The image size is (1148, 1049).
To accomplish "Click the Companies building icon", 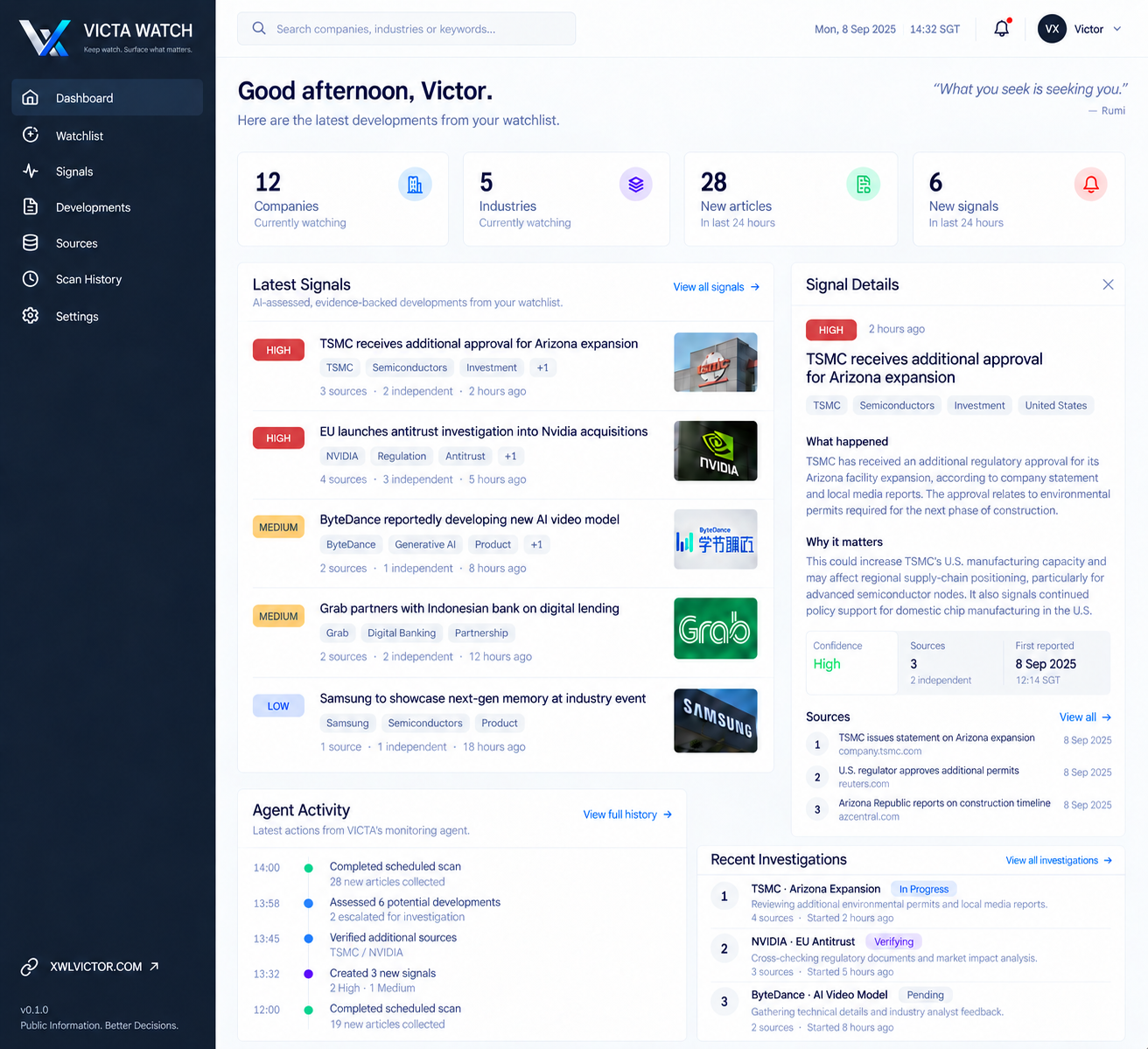I will (415, 185).
